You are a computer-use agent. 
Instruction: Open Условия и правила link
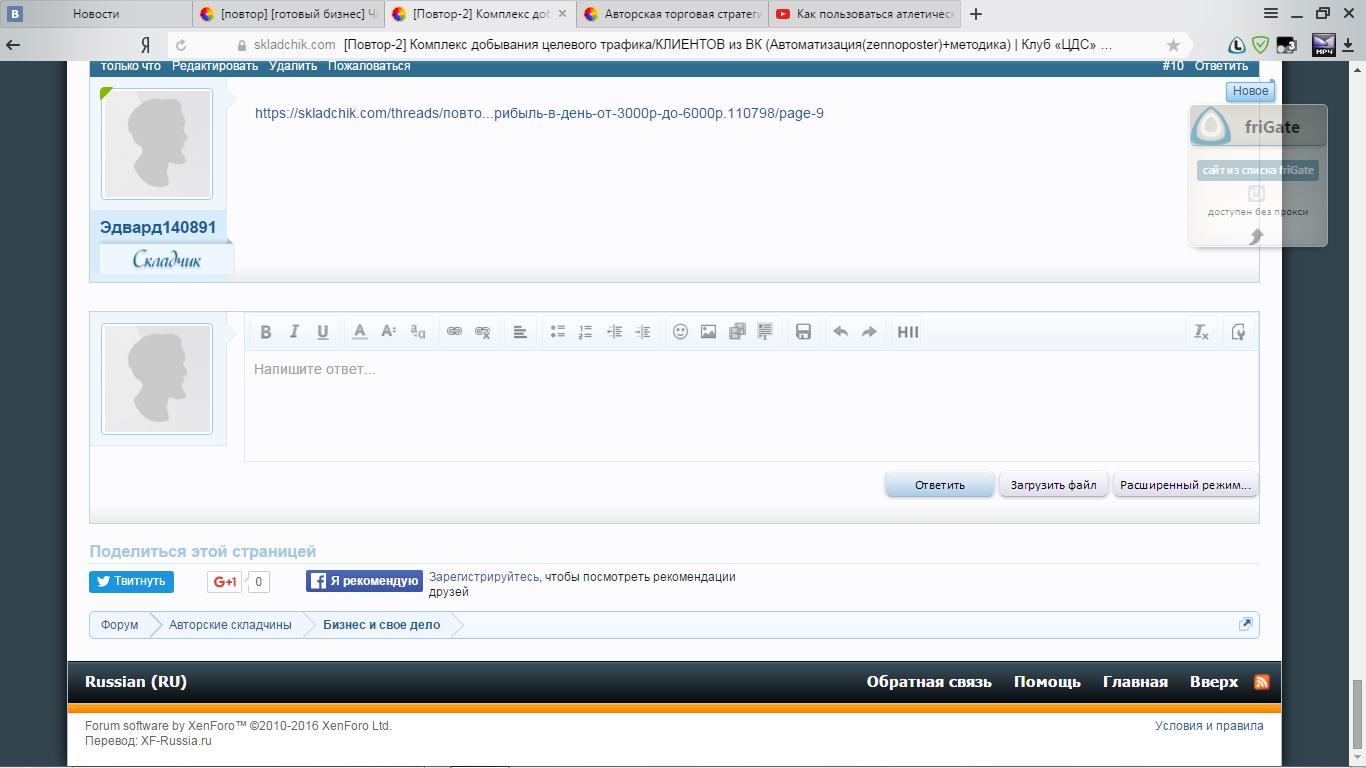pos(1209,726)
